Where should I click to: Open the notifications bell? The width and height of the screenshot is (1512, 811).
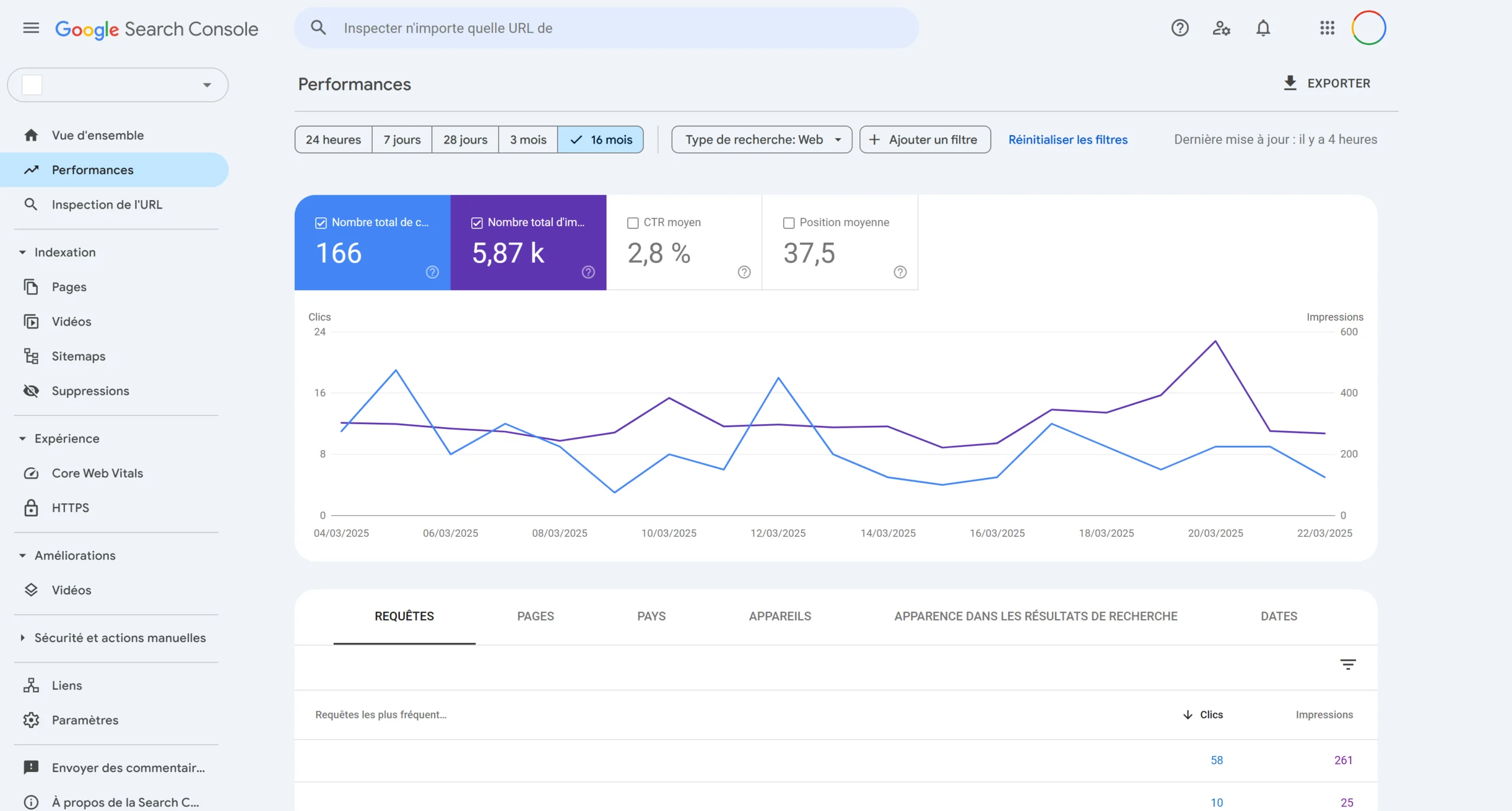[1263, 28]
